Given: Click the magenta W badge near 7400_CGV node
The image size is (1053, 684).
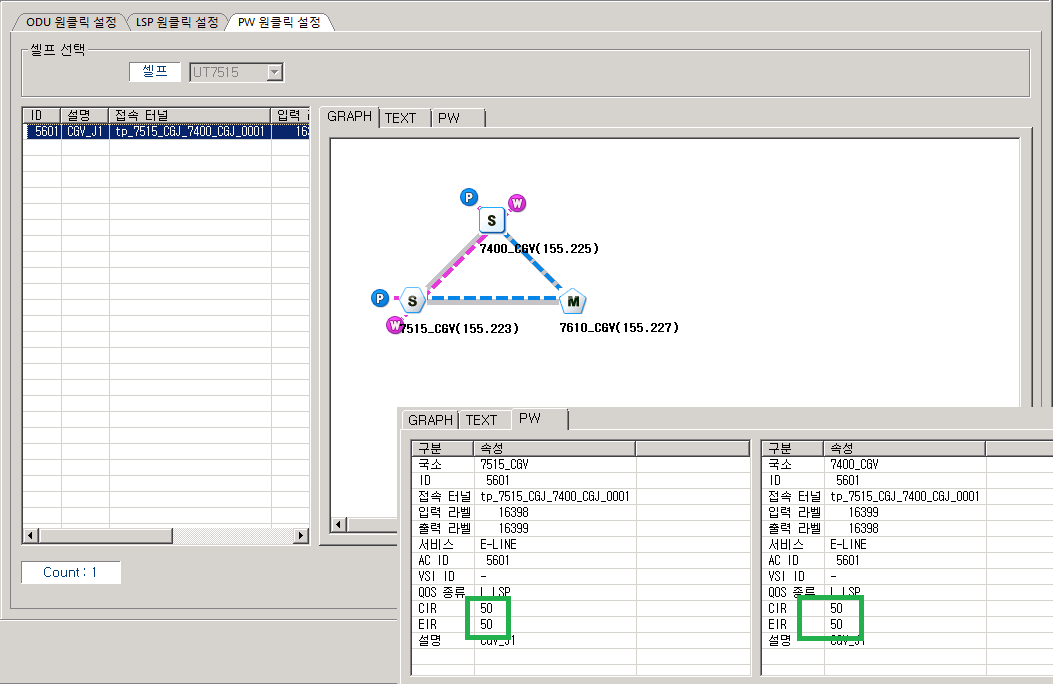Looking at the screenshot, I should (x=516, y=203).
